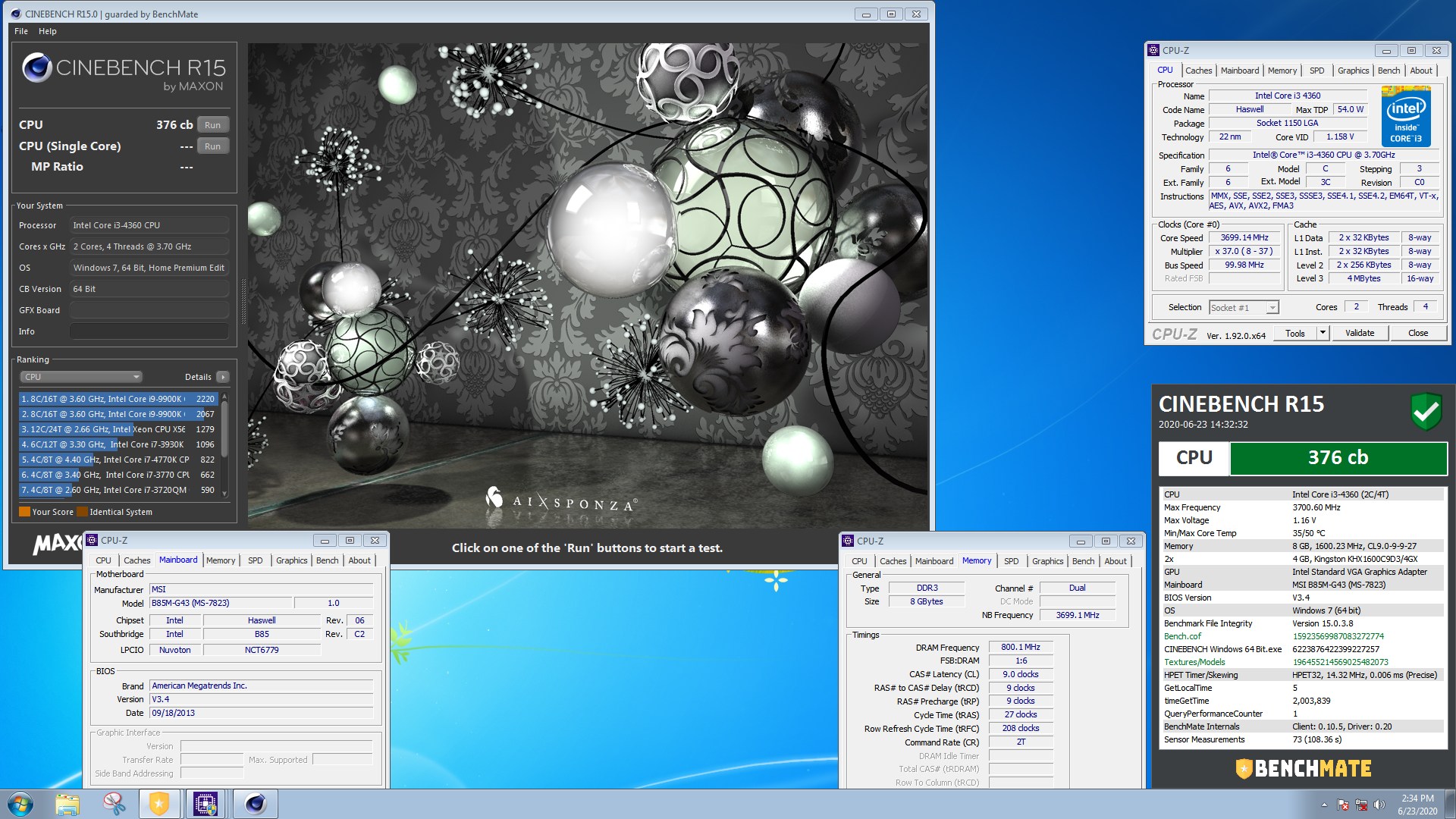The image size is (1456, 819).
Task: Open the File menu in Cinebench
Action: [21, 31]
